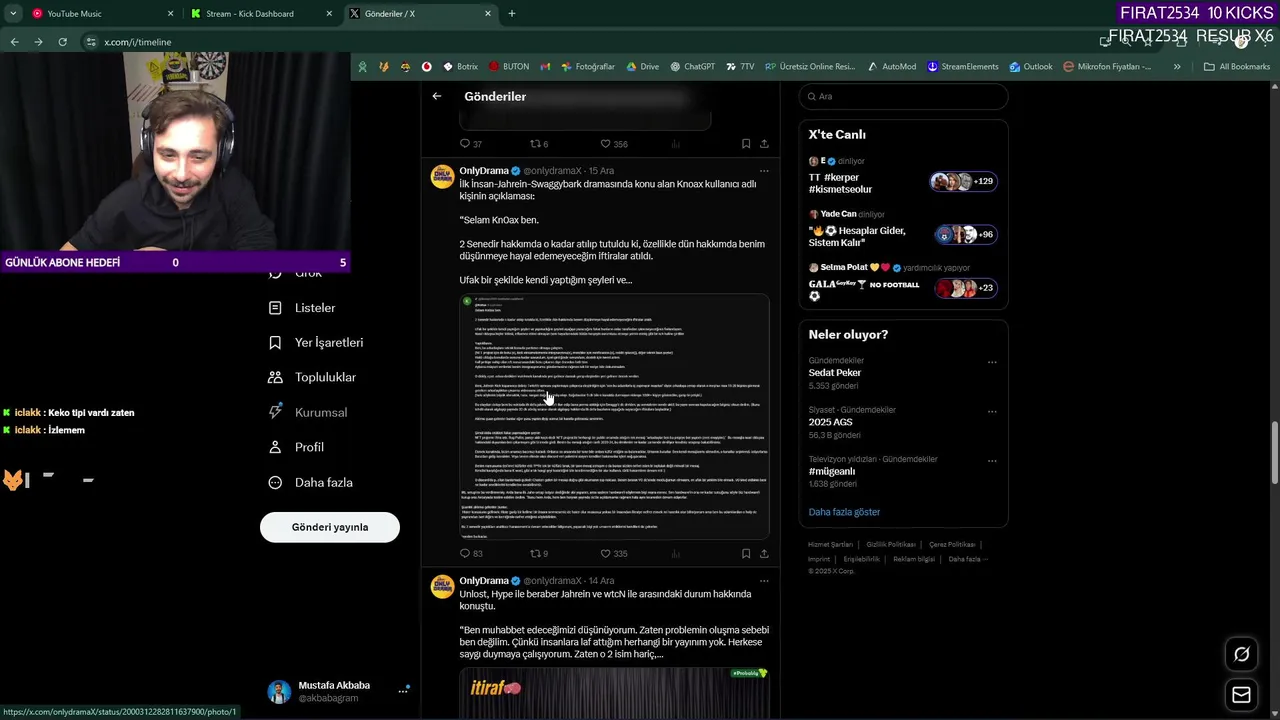Repost the Knoax post with 9 reposts
This screenshot has height=720, width=1280.
[x=535, y=553]
